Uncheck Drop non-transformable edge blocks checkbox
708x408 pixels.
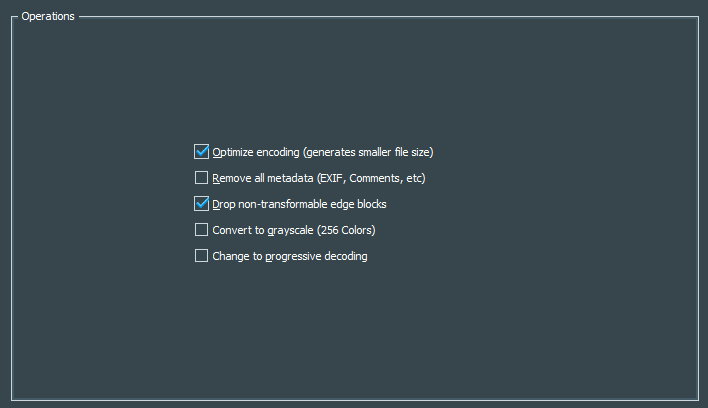click(201, 204)
